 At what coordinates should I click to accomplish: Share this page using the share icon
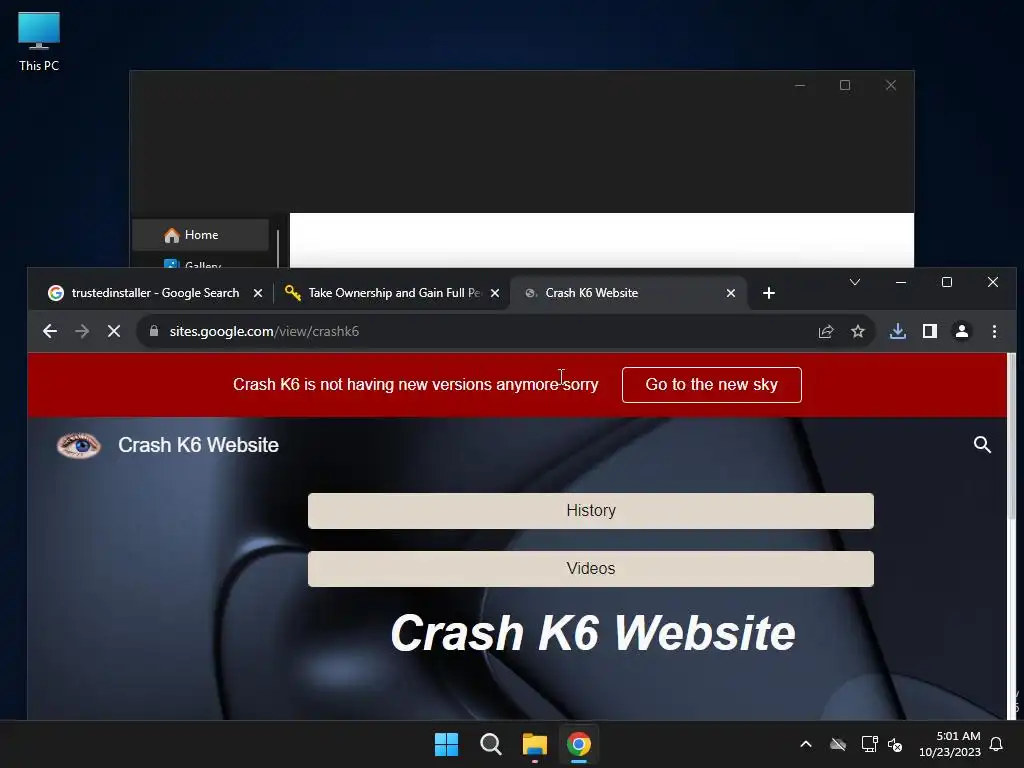826,331
